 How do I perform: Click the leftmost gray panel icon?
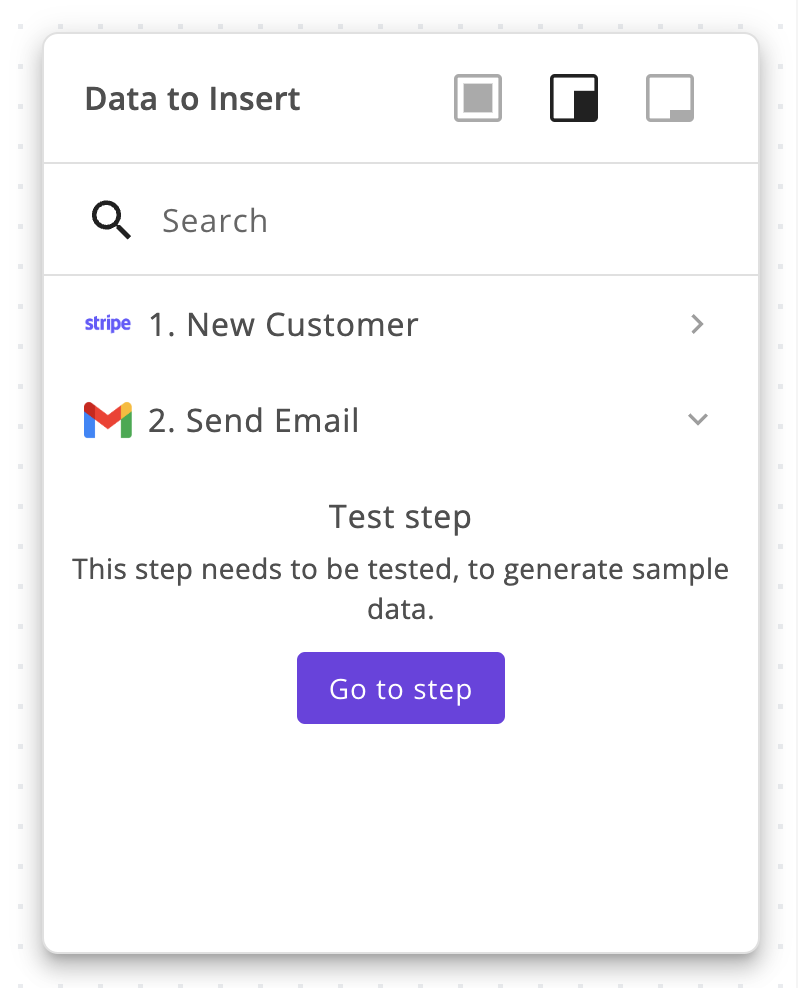[x=477, y=97]
